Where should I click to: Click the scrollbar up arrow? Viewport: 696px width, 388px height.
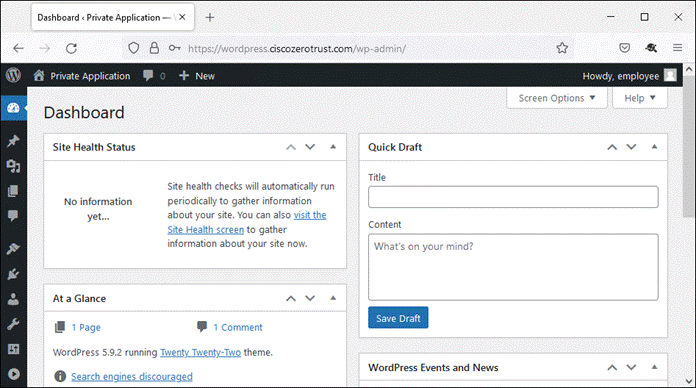688,69
